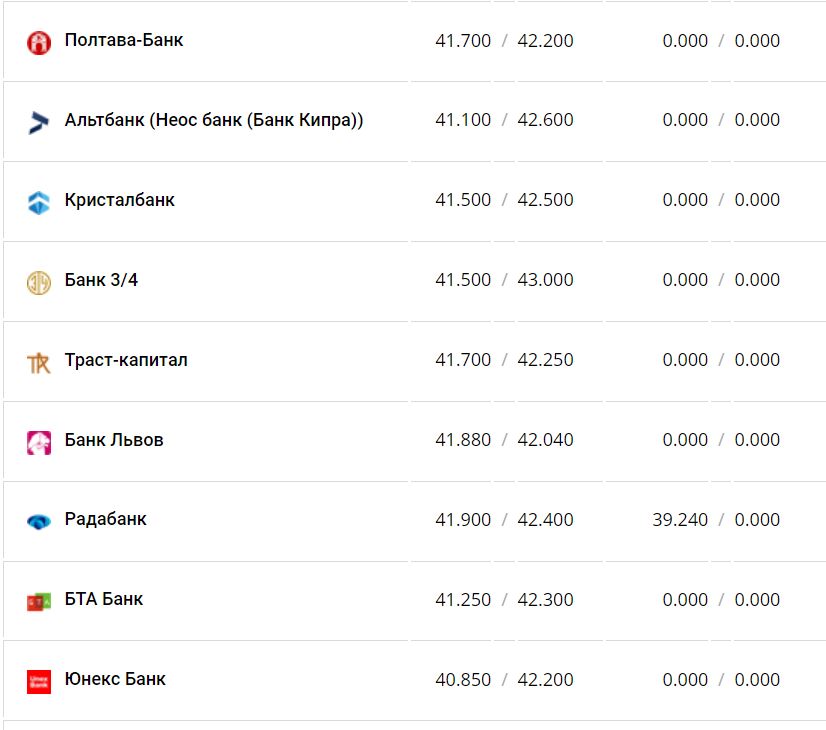Click the БТА Банк logo icon
826x730 pixels.
click(38, 601)
